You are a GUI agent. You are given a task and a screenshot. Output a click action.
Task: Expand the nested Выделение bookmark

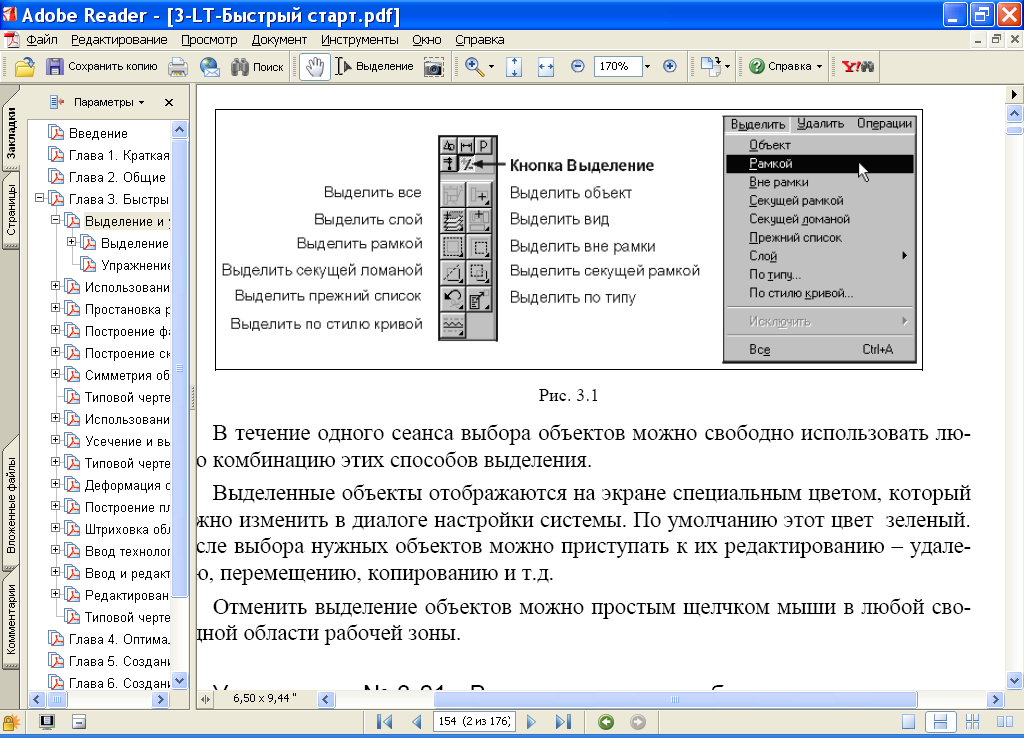click(x=72, y=242)
